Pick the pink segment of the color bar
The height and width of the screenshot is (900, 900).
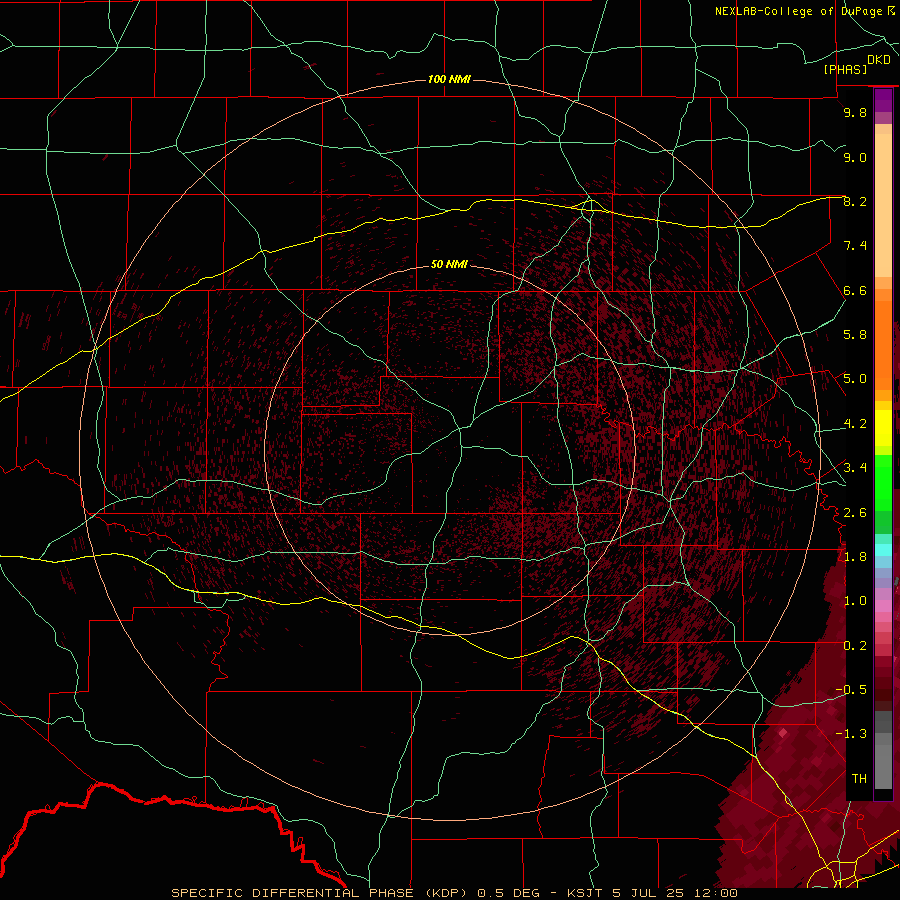point(883,605)
